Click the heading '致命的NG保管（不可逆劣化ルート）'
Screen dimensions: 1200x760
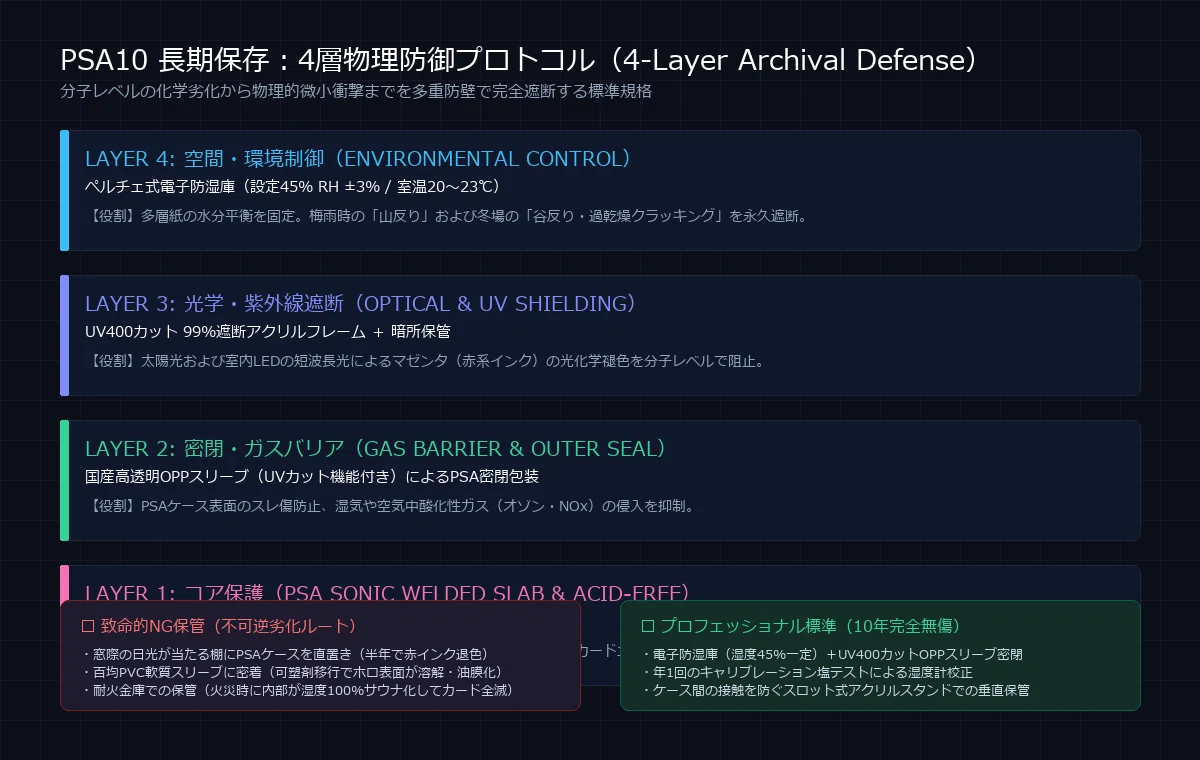point(219,626)
